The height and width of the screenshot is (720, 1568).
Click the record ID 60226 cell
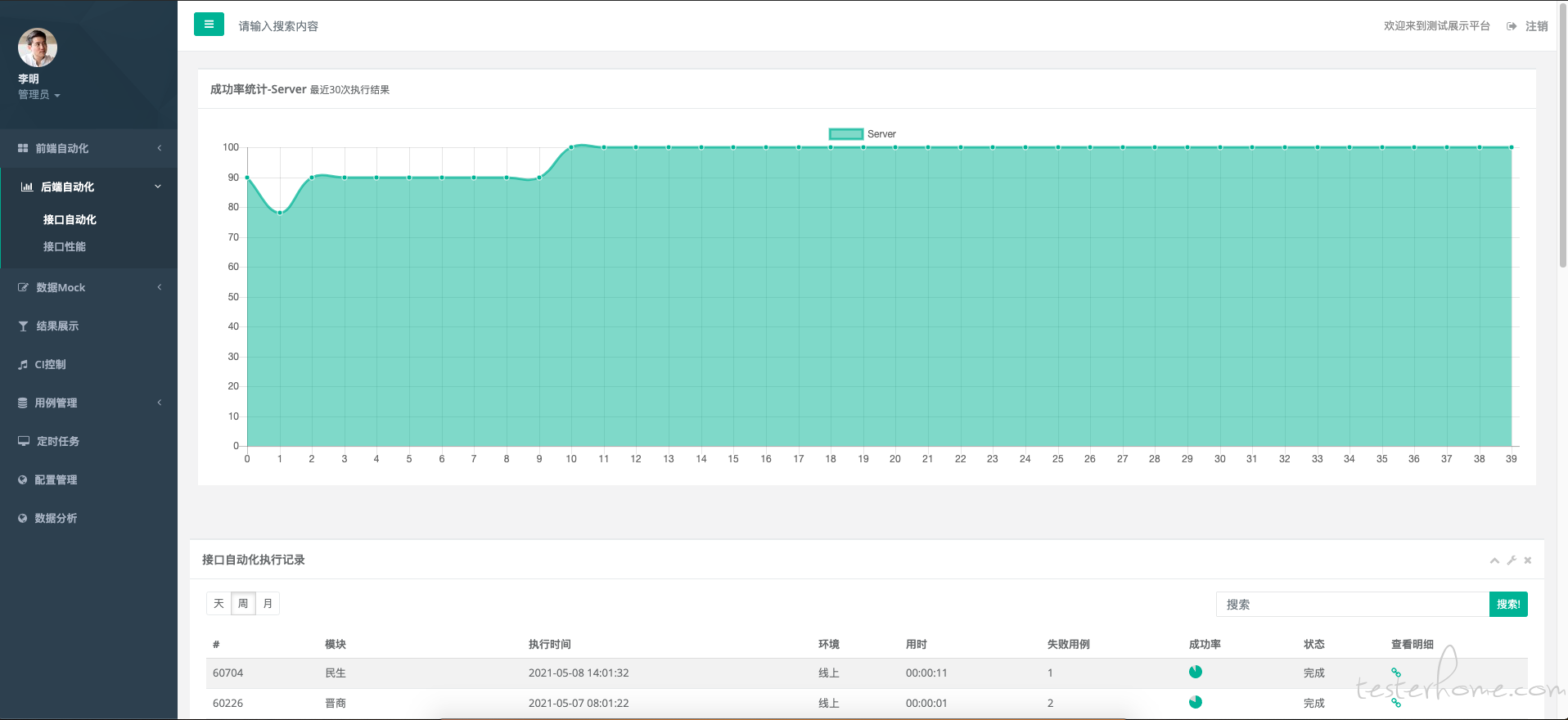click(228, 704)
